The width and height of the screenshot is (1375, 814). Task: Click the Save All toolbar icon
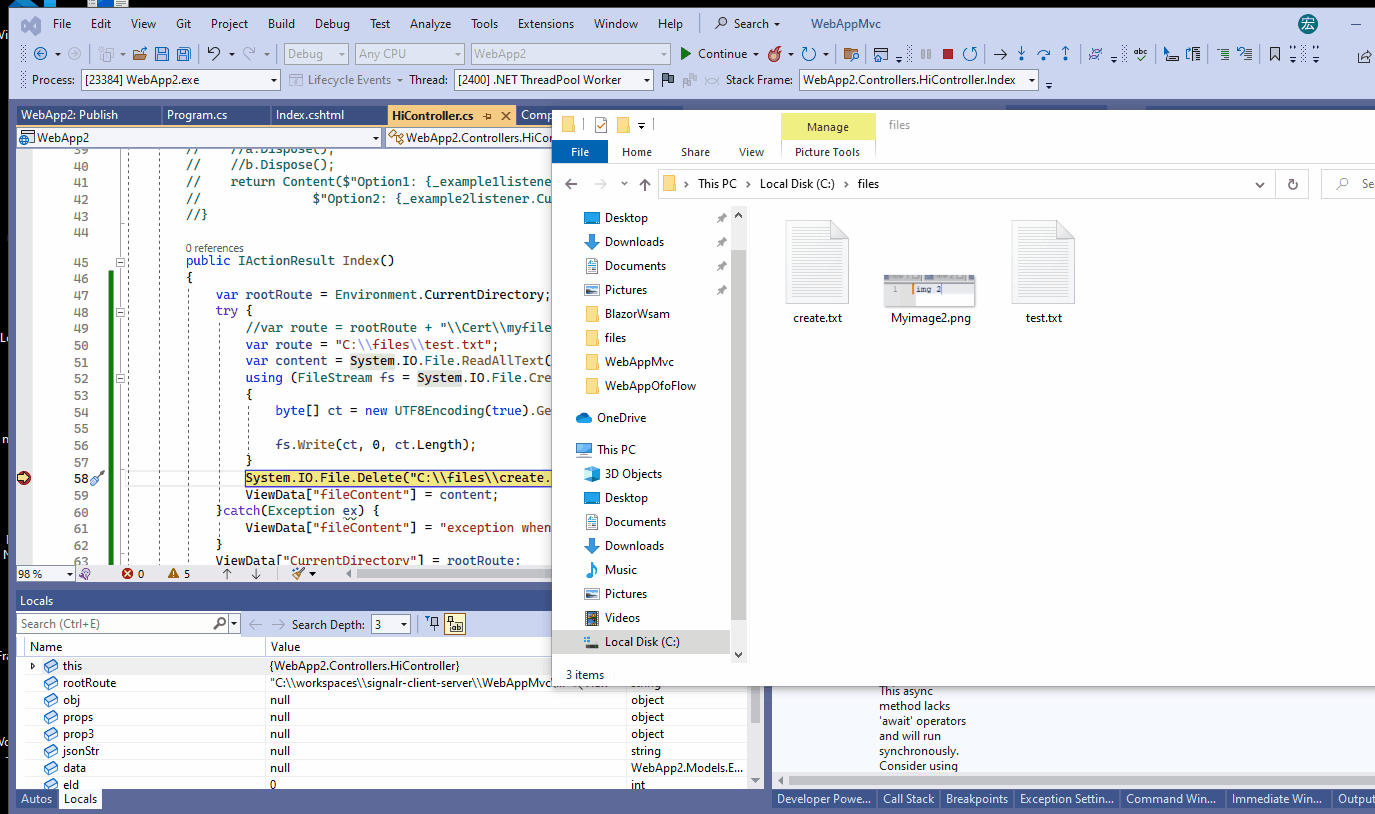(x=184, y=54)
